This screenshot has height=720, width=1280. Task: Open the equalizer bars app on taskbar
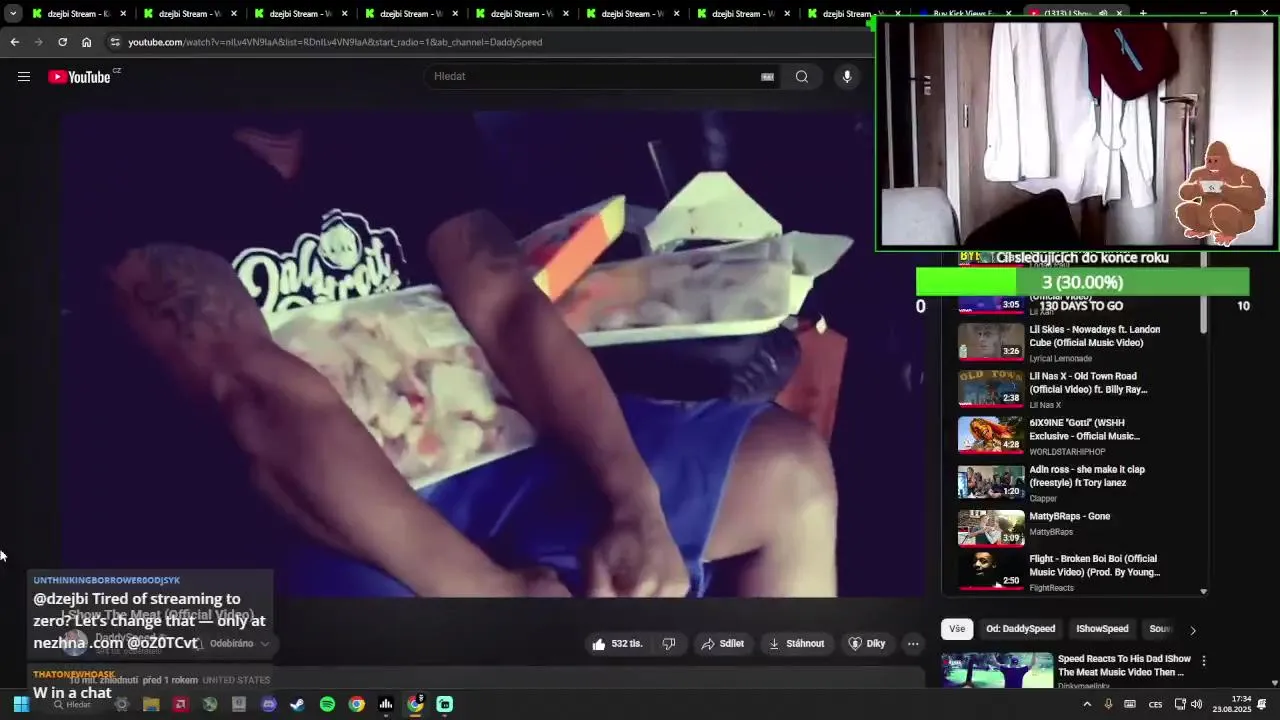point(385,704)
